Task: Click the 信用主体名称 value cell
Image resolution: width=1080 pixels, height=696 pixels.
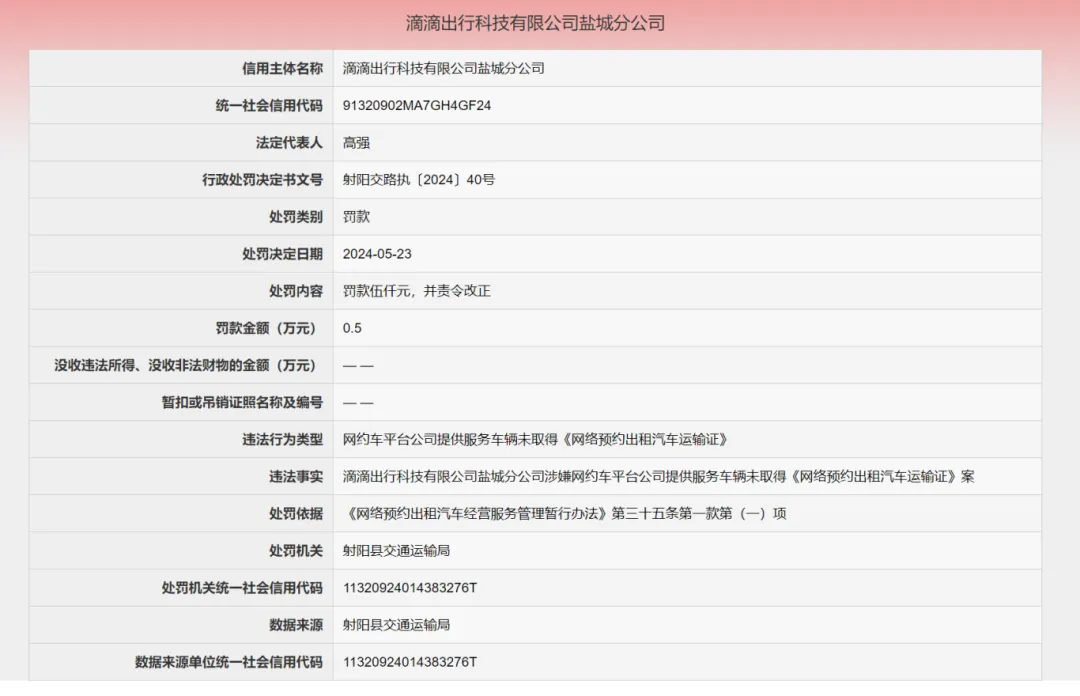Action: pos(687,68)
